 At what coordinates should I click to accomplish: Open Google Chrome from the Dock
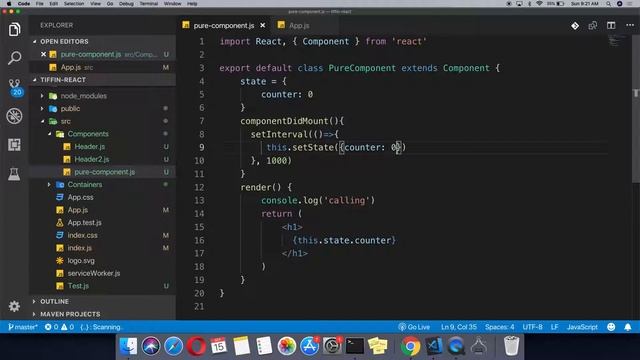[x=411, y=346]
